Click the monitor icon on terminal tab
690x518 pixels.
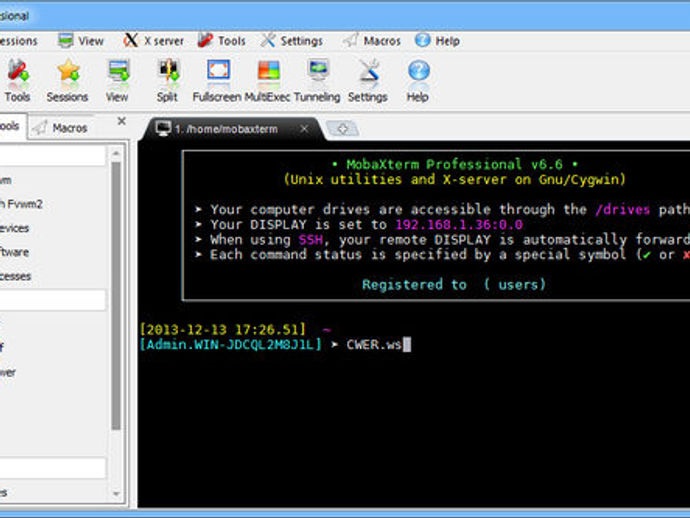(x=163, y=129)
